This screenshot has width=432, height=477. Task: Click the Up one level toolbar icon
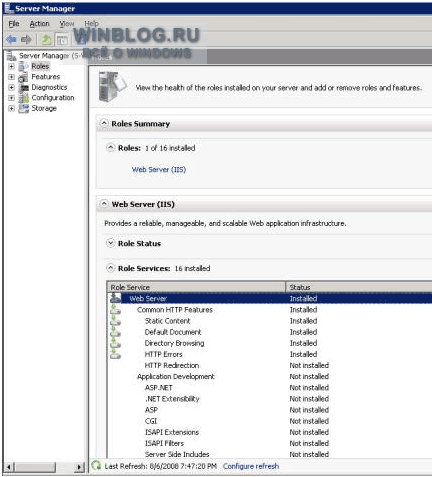[x=46, y=40]
